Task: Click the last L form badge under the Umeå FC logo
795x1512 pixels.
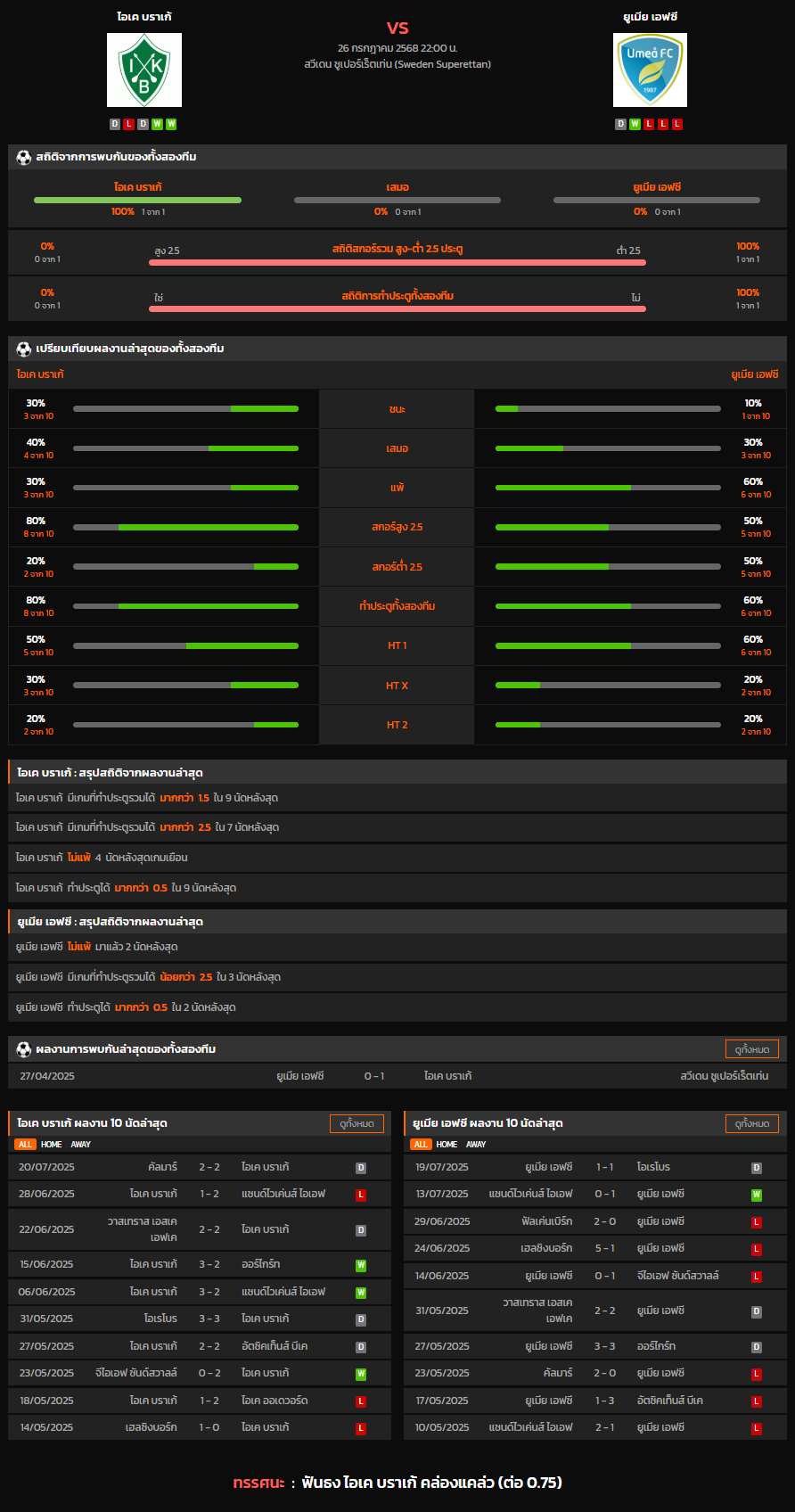Action: click(677, 124)
